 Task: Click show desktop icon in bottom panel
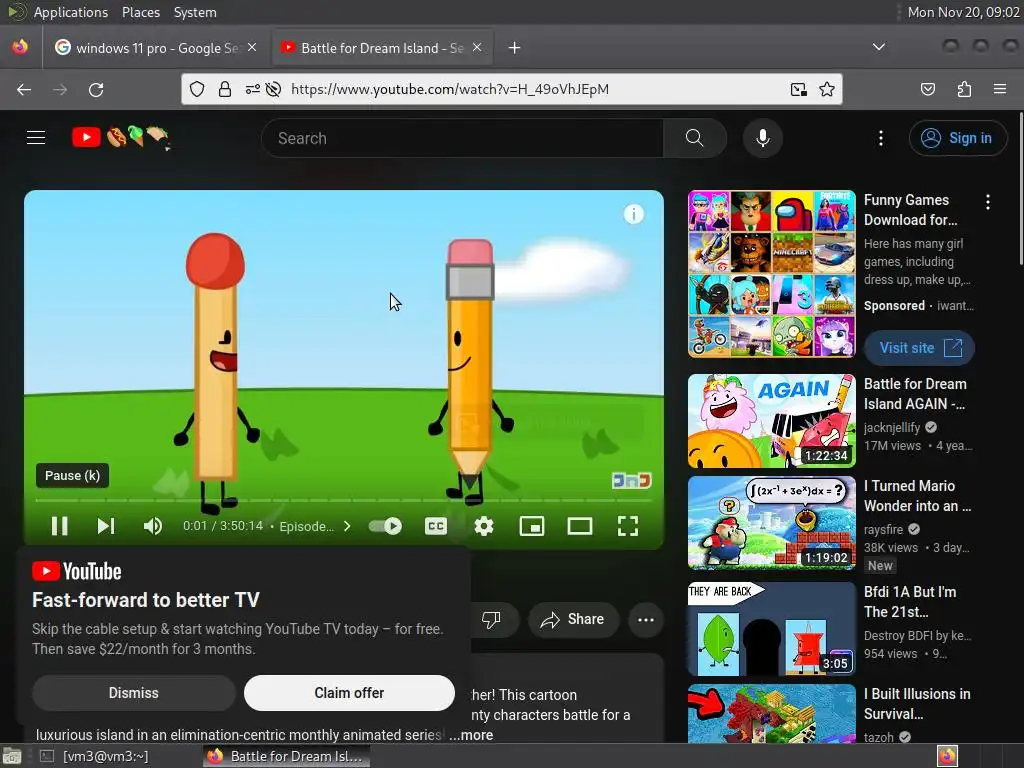(x=12, y=756)
